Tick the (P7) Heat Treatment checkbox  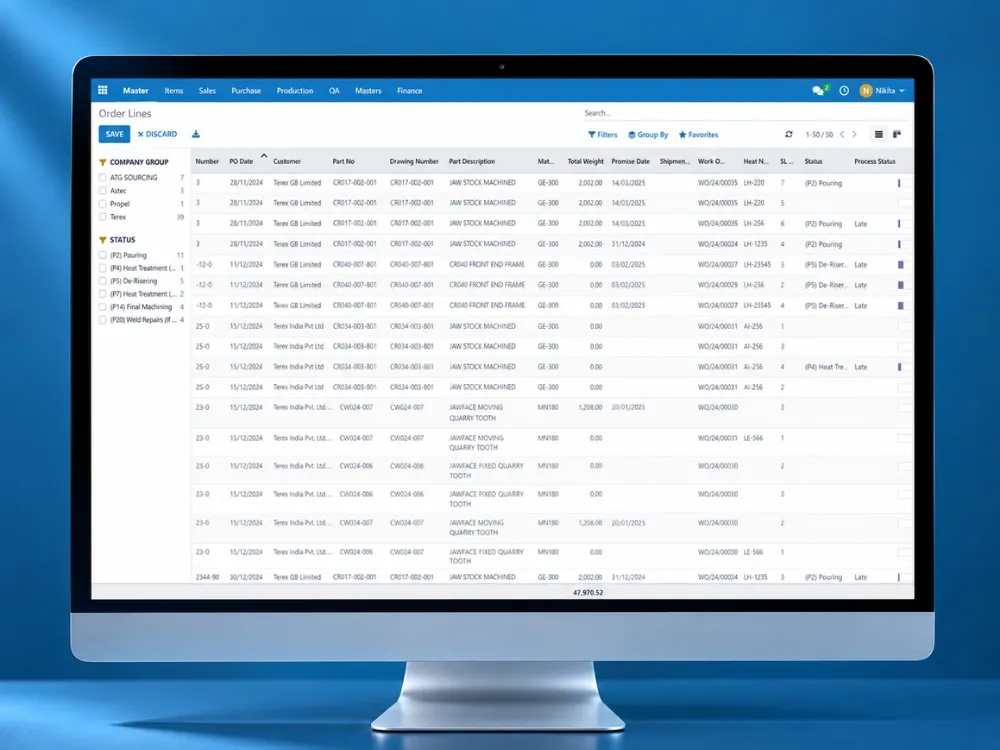tap(103, 294)
